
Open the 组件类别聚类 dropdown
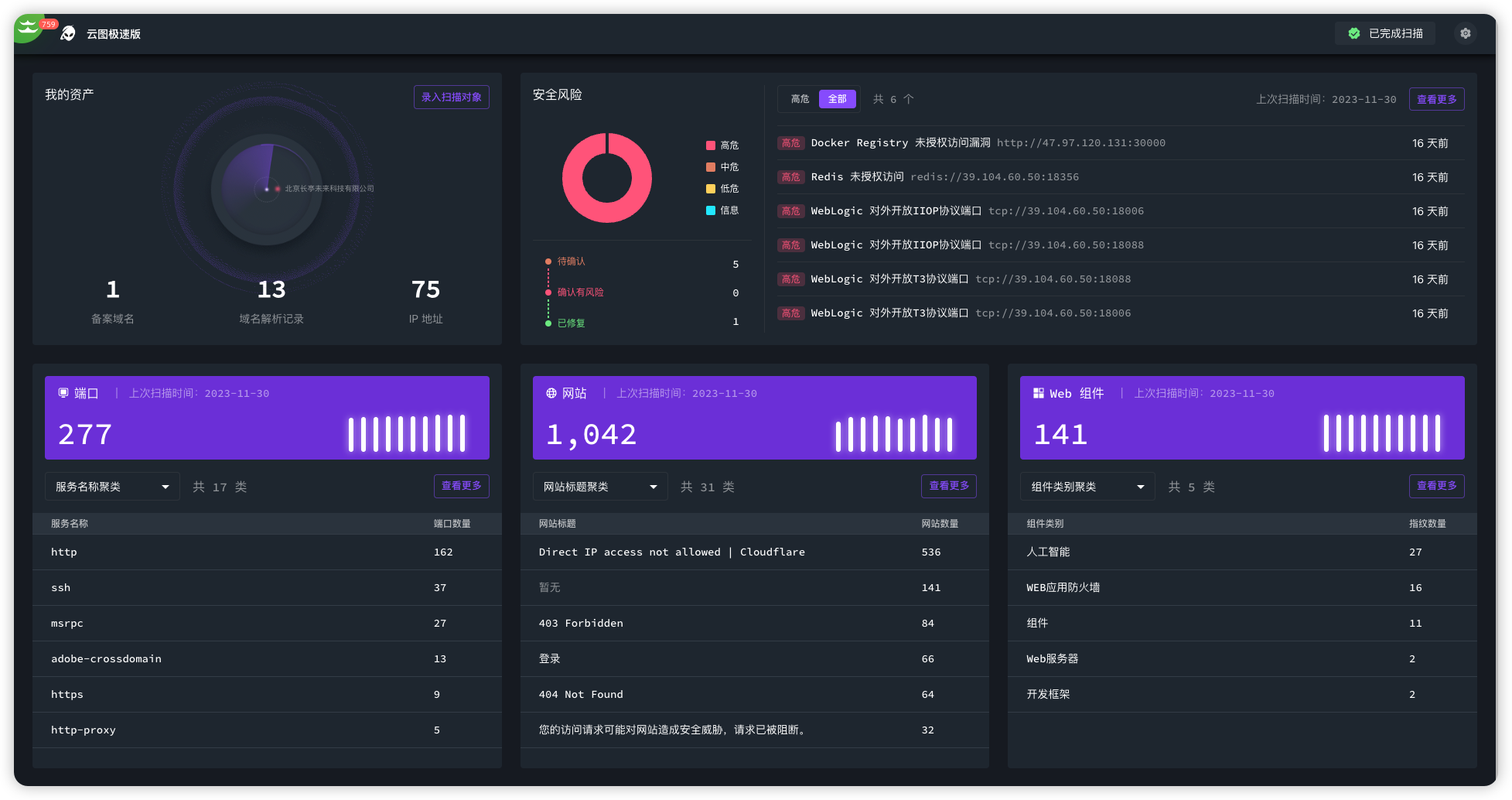1087,487
